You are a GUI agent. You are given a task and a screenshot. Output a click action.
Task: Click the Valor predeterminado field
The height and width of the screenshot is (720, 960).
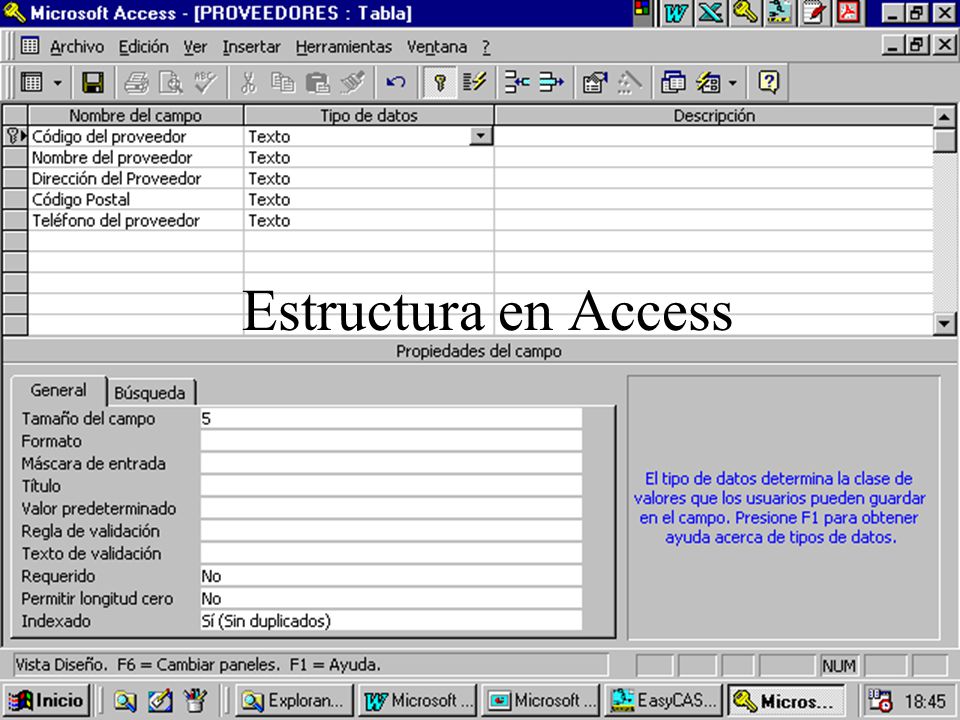coord(391,509)
